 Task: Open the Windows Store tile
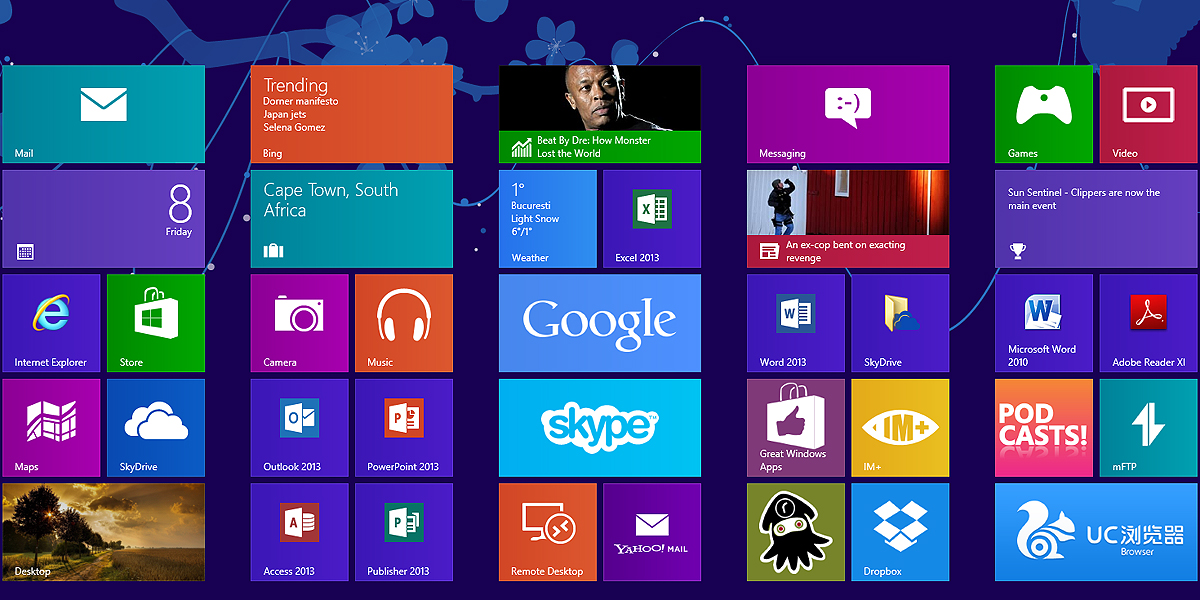[156, 323]
